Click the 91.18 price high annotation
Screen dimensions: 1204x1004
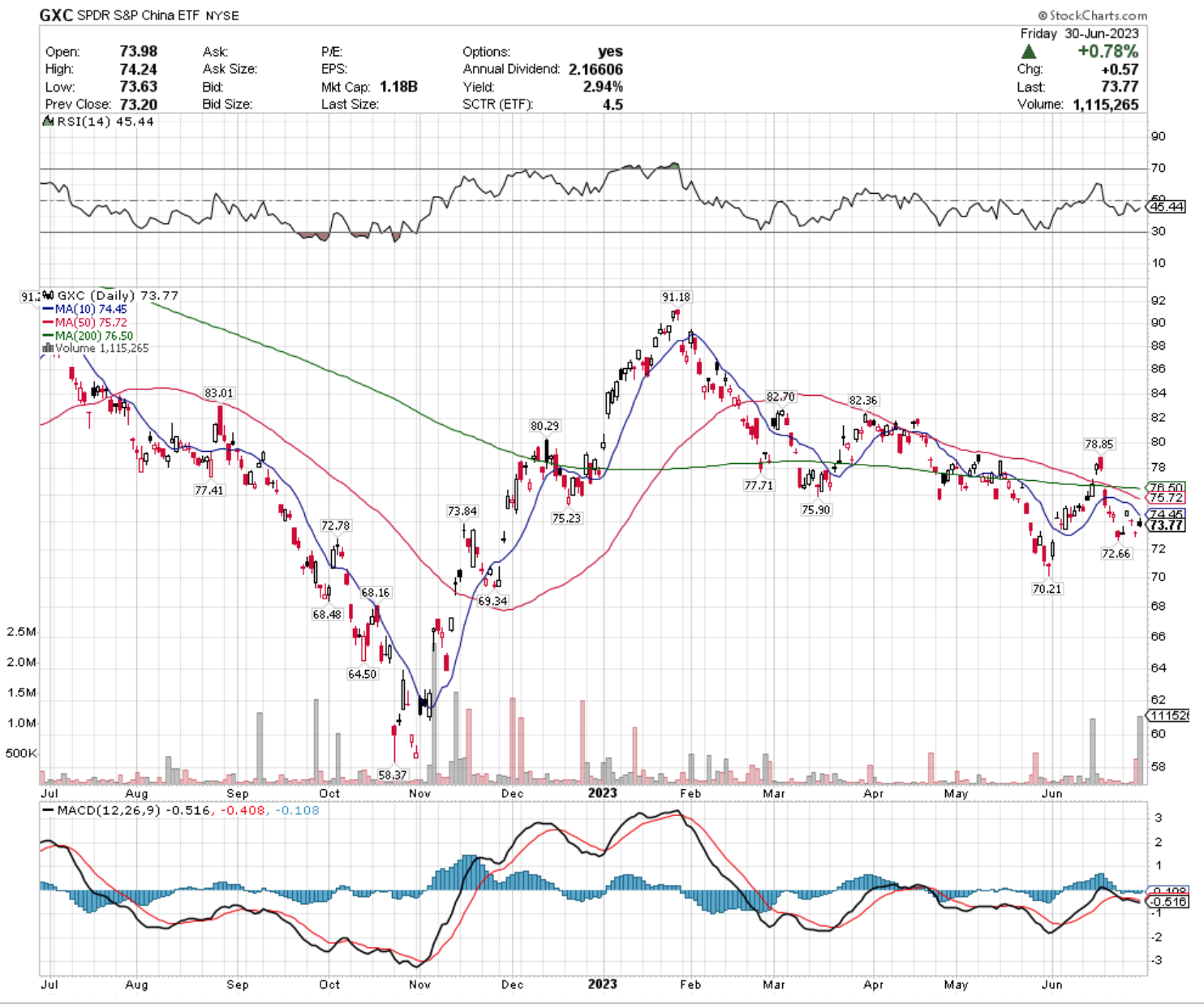[x=676, y=297]
